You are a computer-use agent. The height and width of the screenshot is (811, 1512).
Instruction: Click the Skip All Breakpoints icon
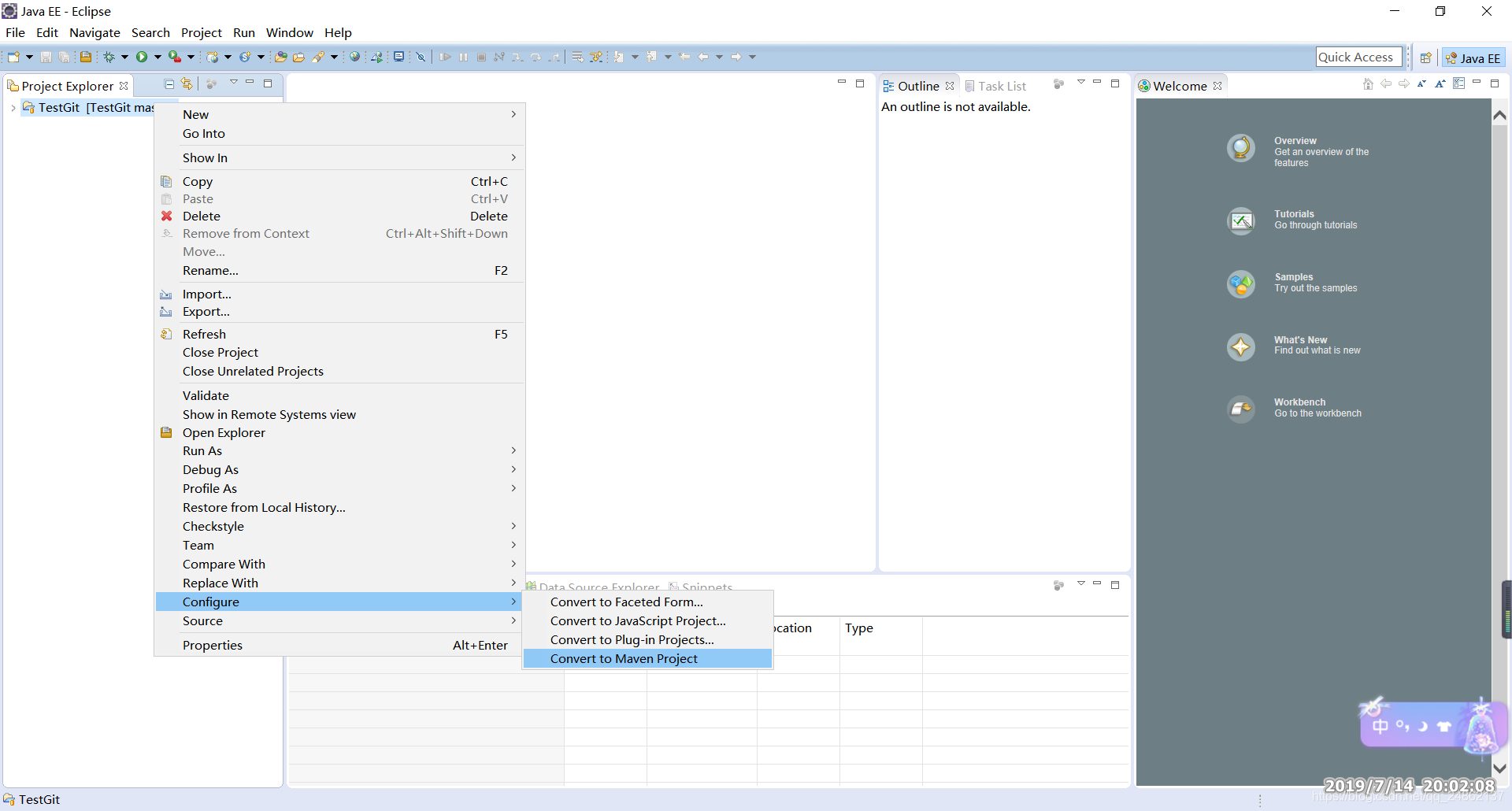click(x=421, y=57)
